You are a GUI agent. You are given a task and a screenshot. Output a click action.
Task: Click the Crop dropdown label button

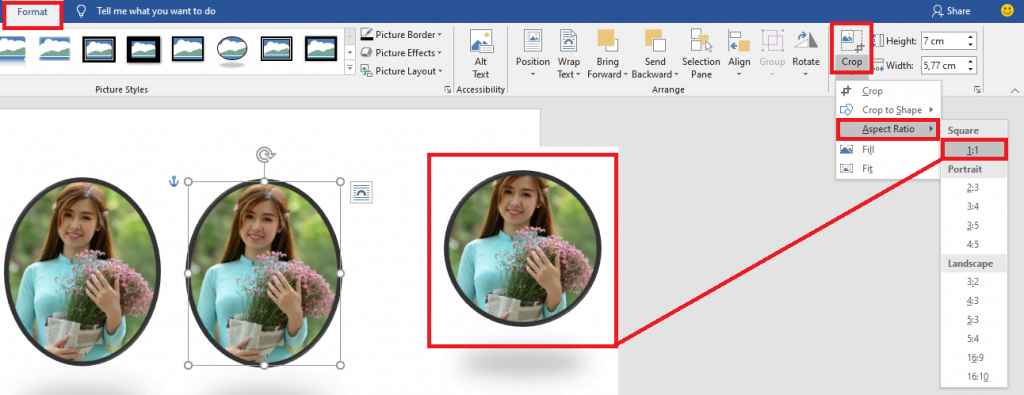(x=852, y=62)
